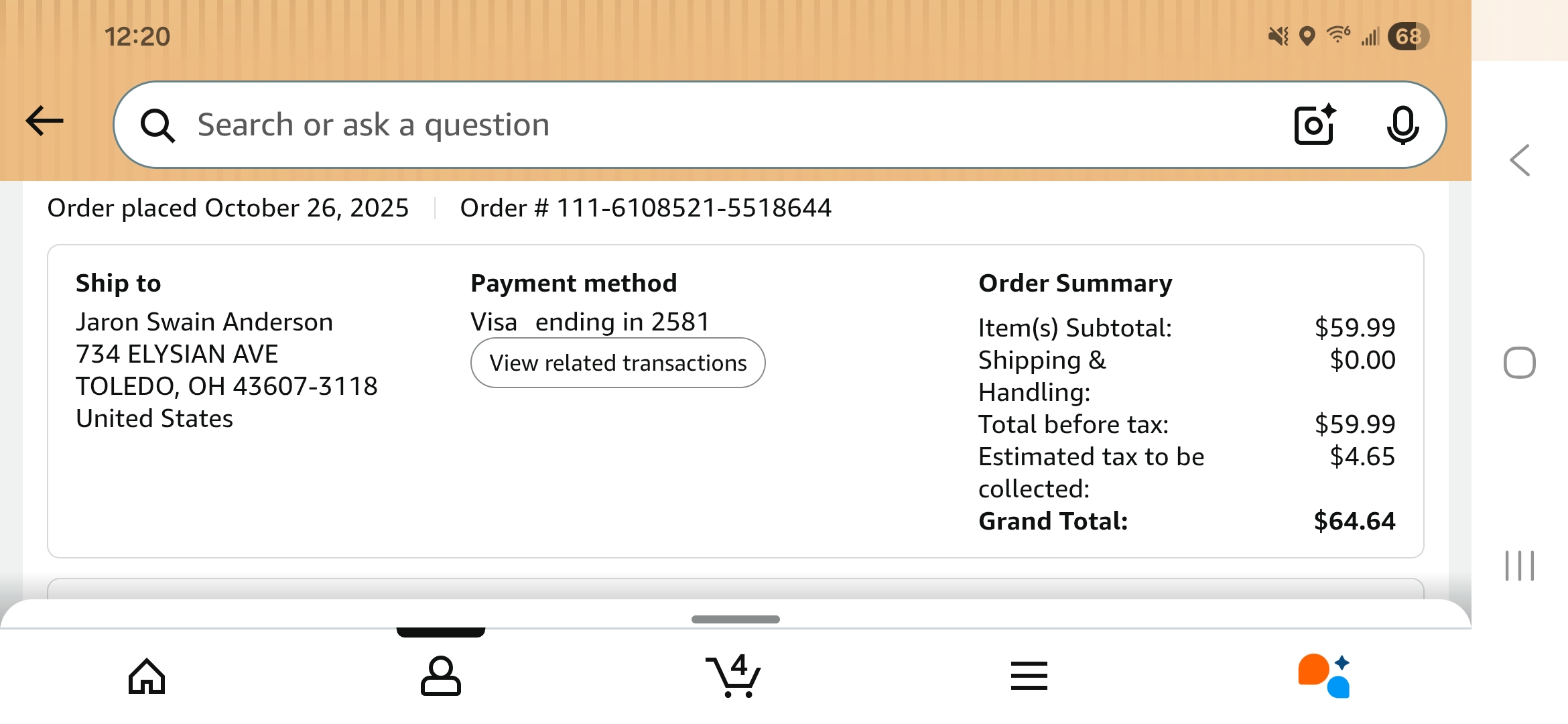Click View related transactions button
The width and height of the screenshot is (1568, 724).
click(x=617, y=363)
